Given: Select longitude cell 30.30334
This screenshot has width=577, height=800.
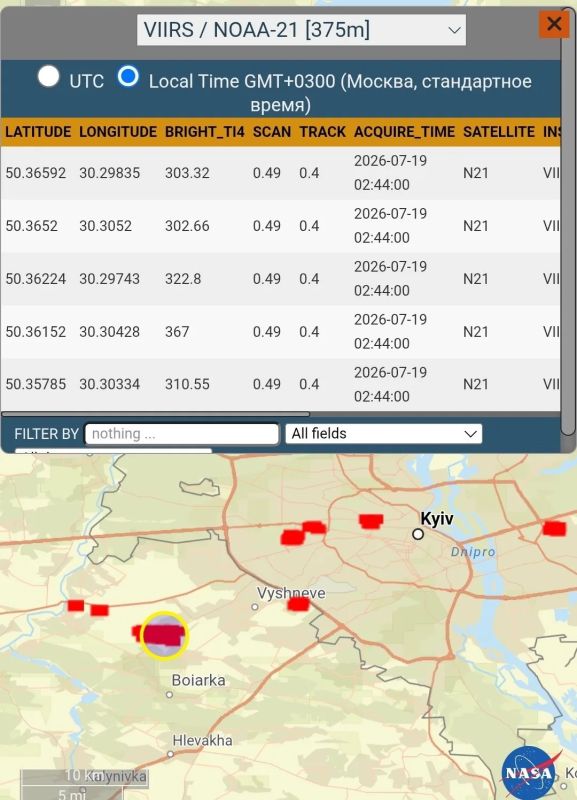Looking at the screenshot, I should [x=110, y=384].
